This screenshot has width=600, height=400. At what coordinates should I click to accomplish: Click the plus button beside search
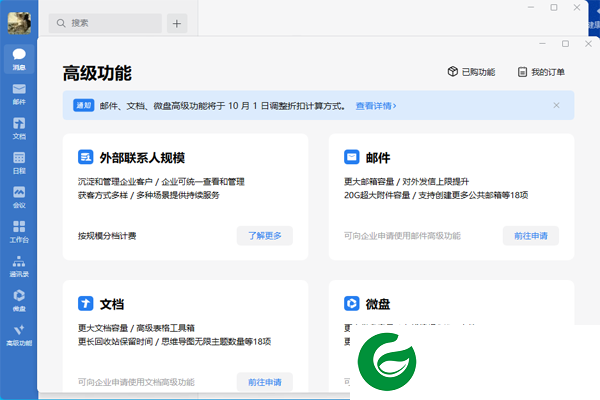tap(177, 23)
